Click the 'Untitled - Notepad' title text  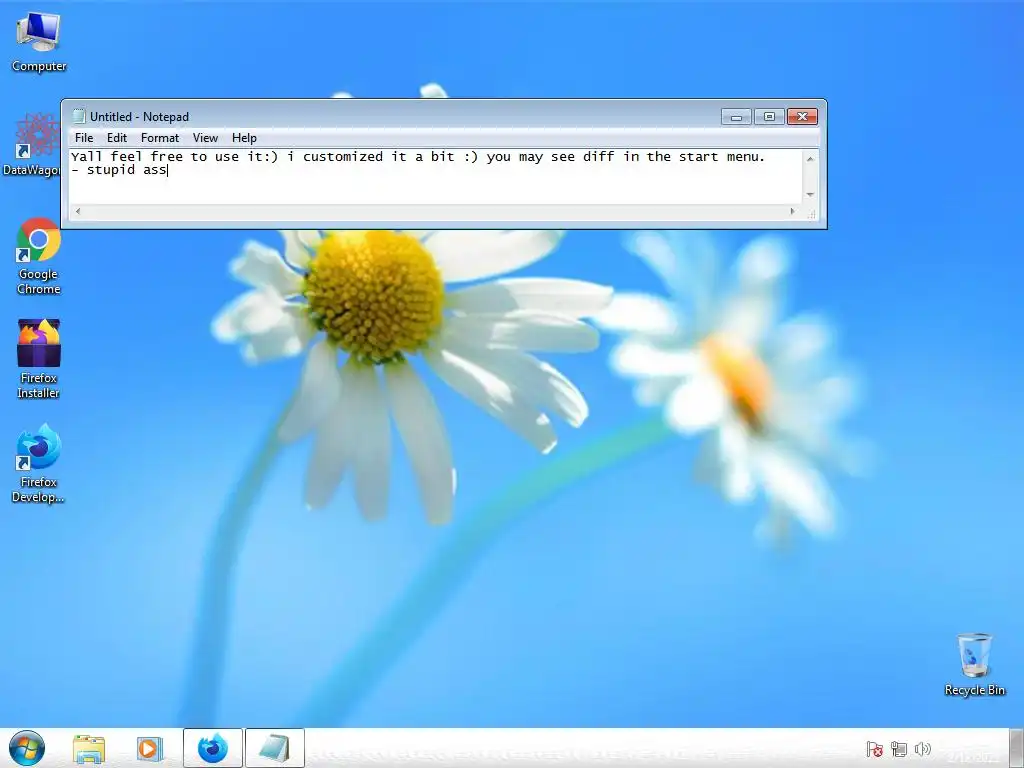(139, 117)
